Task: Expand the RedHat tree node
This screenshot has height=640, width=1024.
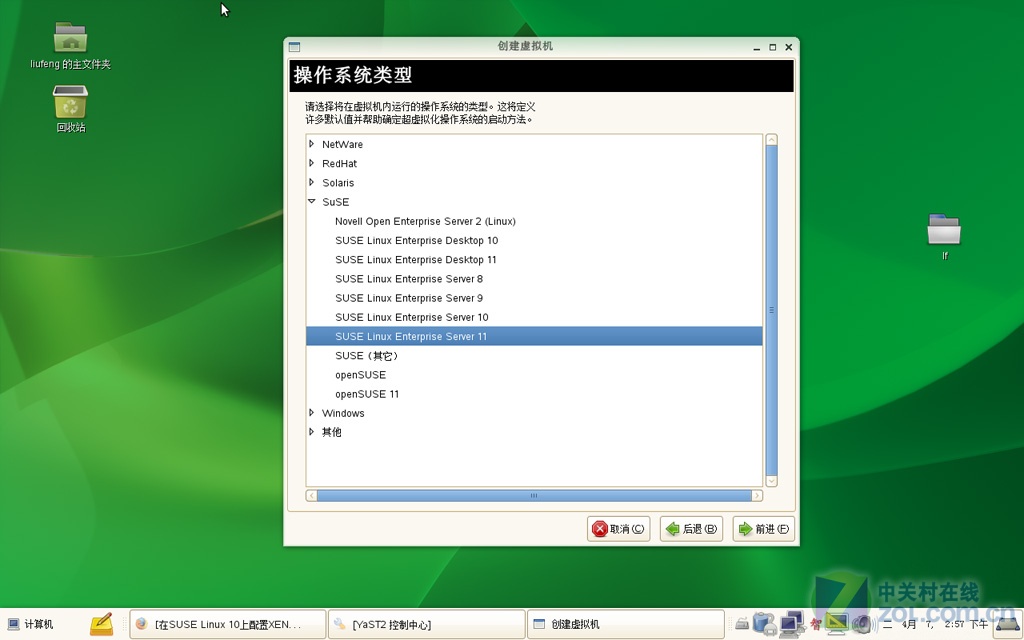Action: [x=312, y=163]
